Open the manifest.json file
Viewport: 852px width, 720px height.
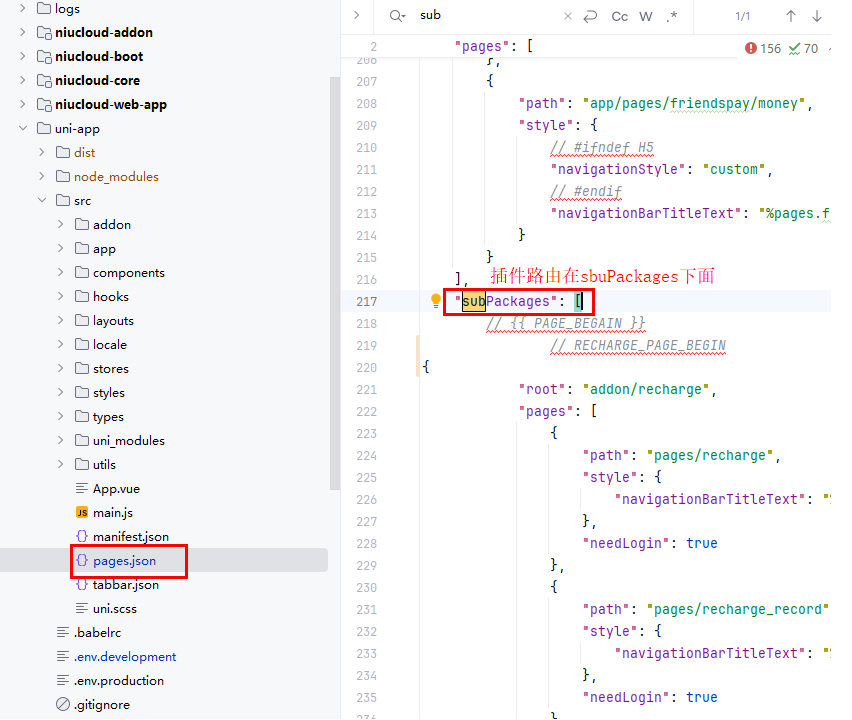click(x=130, y=537)
